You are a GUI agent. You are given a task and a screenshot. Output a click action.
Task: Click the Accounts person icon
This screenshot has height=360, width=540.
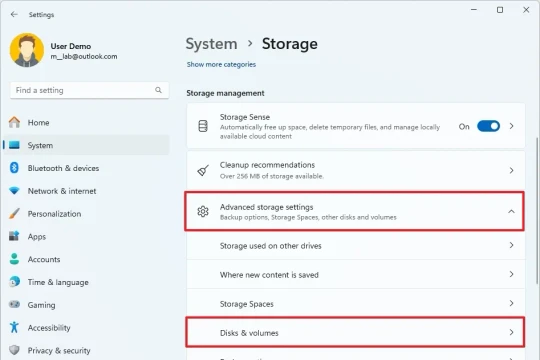tap(14, 259)
